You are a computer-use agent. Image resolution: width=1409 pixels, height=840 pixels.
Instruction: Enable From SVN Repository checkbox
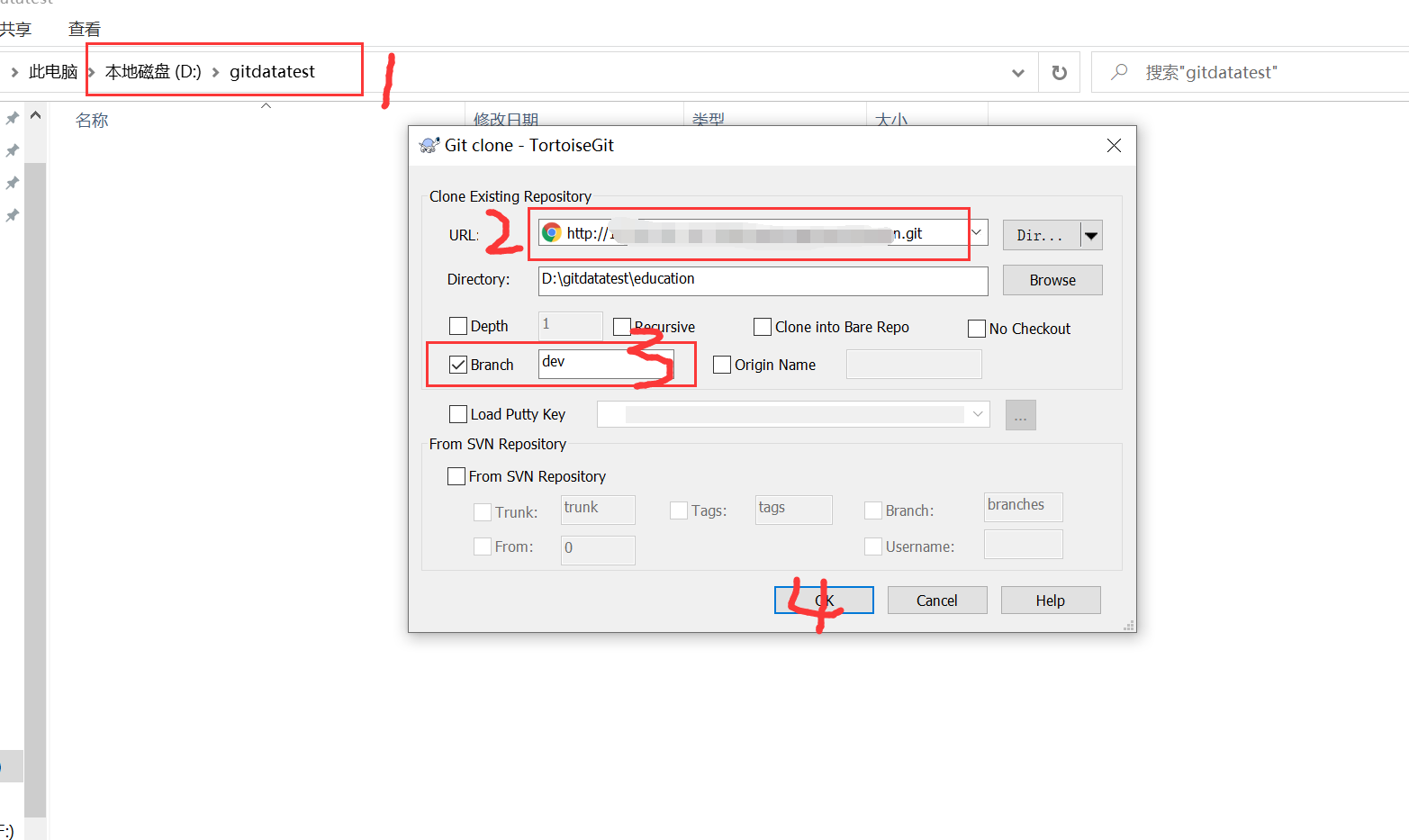[456, 476]
